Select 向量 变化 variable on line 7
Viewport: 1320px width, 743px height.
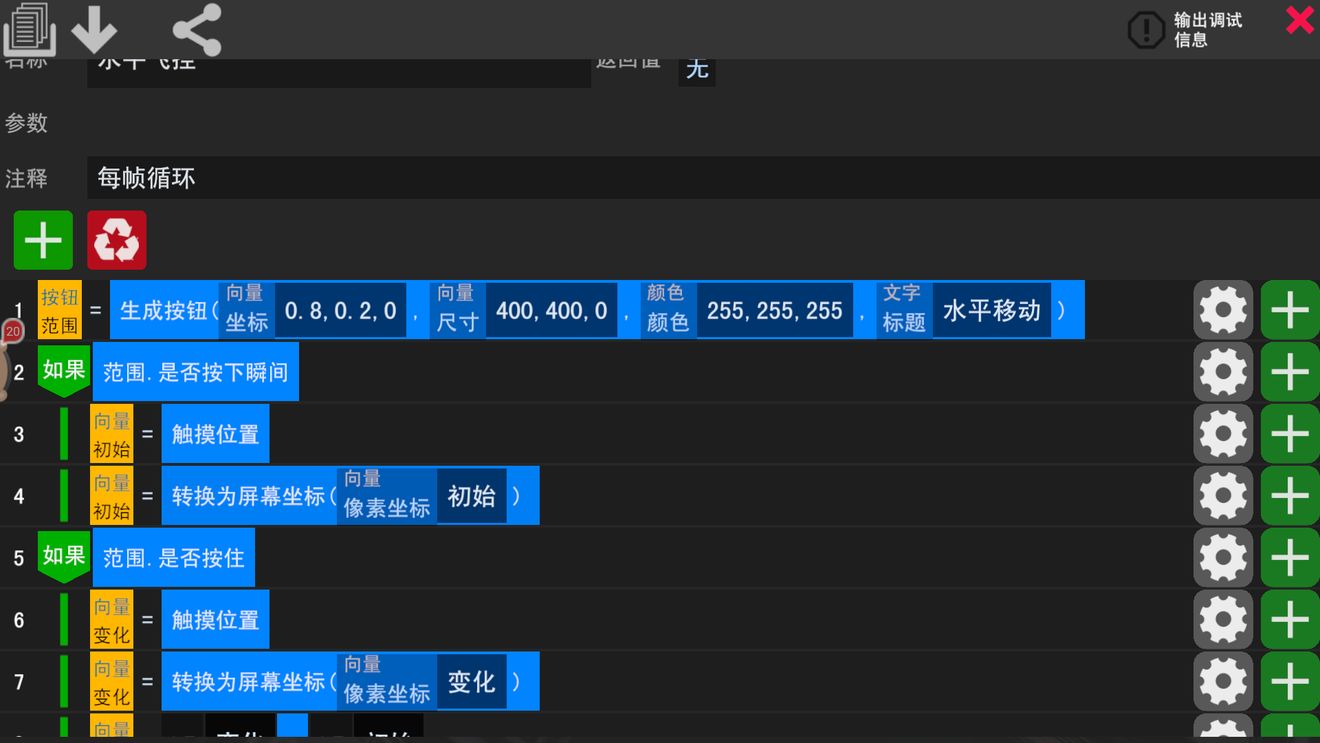112,682
